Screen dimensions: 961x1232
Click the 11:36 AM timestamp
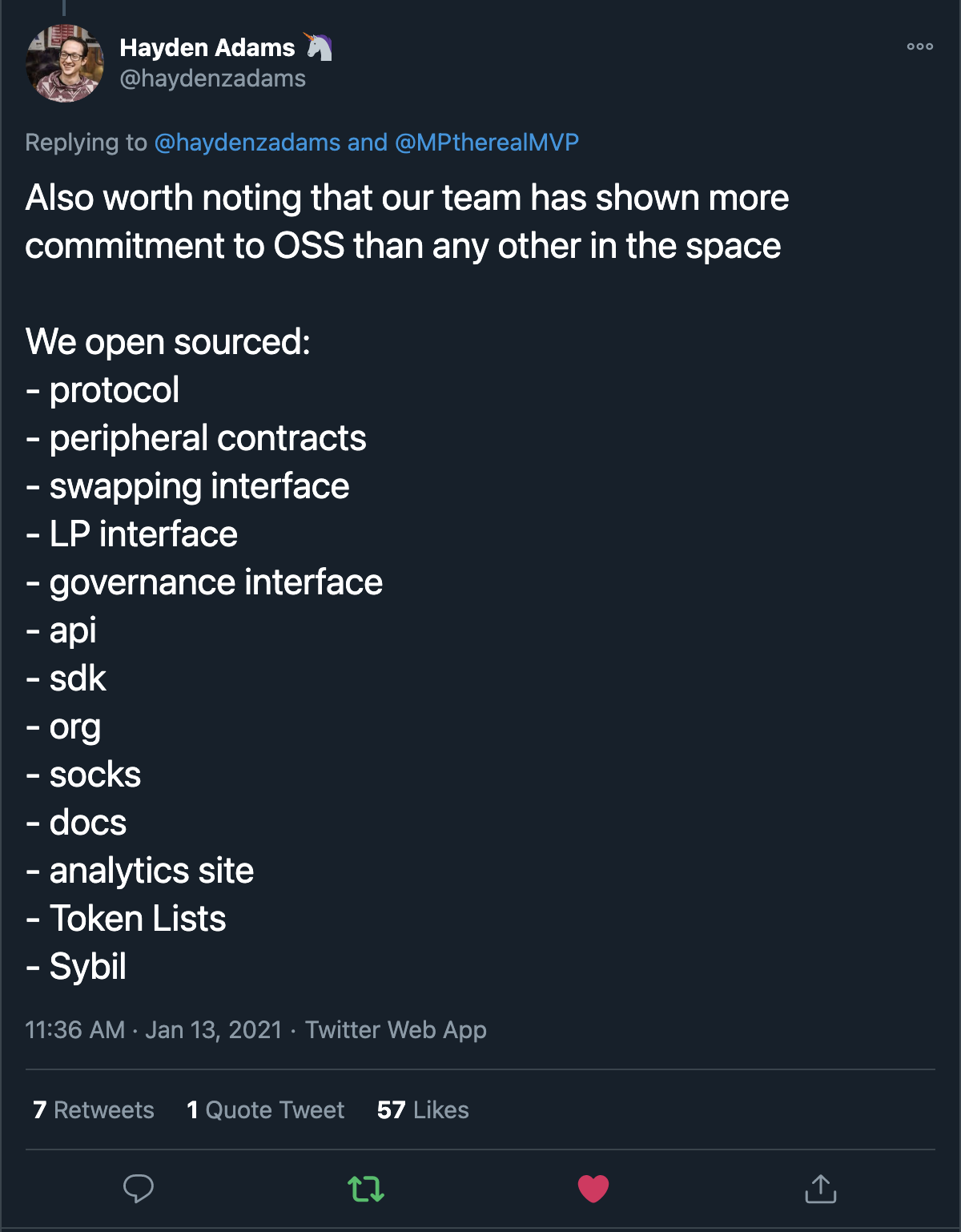(74, 1030)
